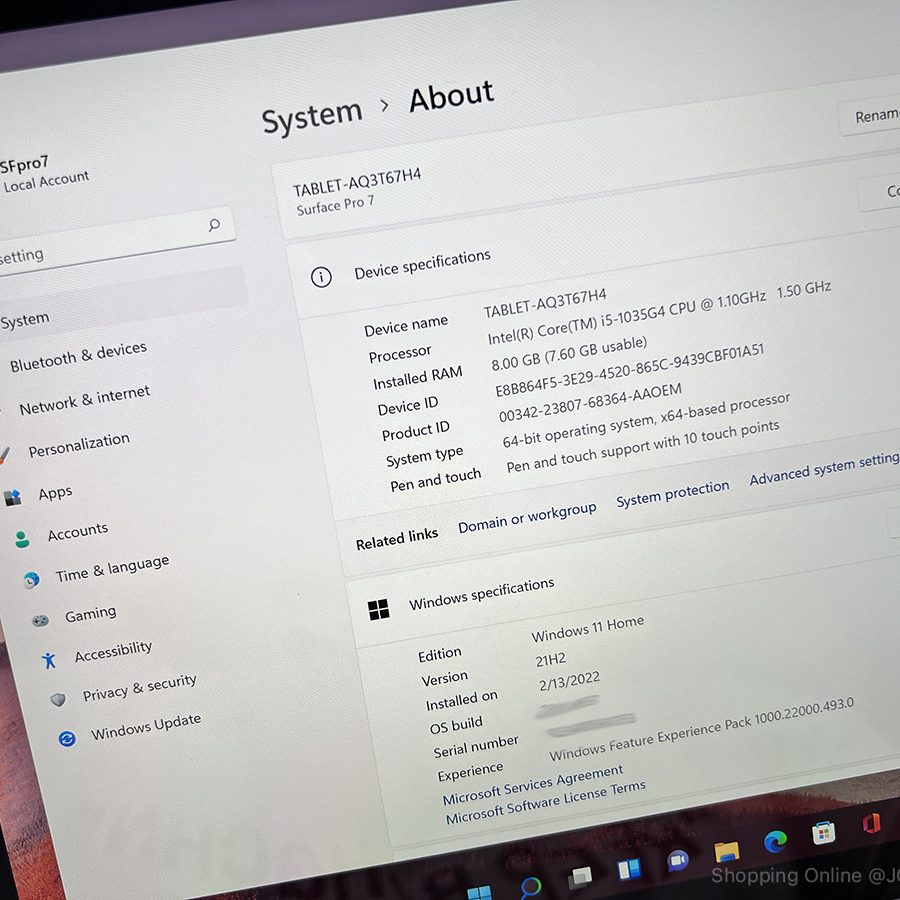Open Gaming via its controller icon
Screen dimensions: 900x900
coord(40,620)
